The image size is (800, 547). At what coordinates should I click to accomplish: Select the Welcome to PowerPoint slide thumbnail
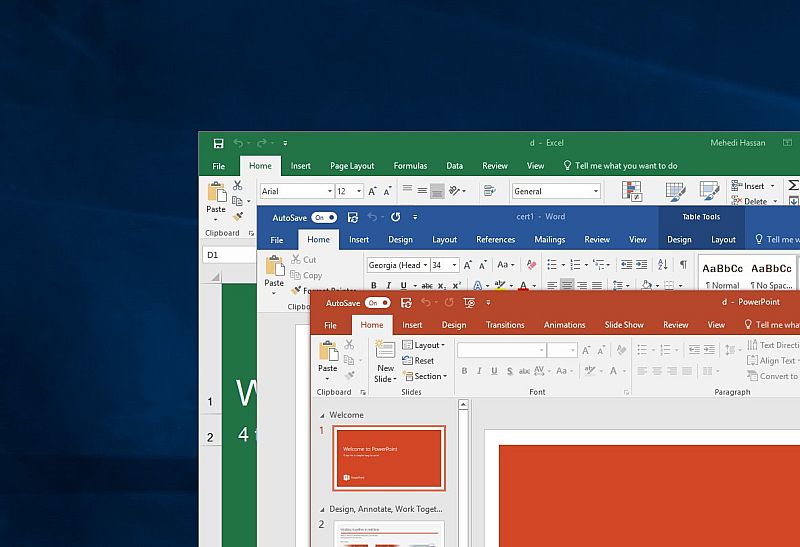pyautogui.click(x=389, y=459)
